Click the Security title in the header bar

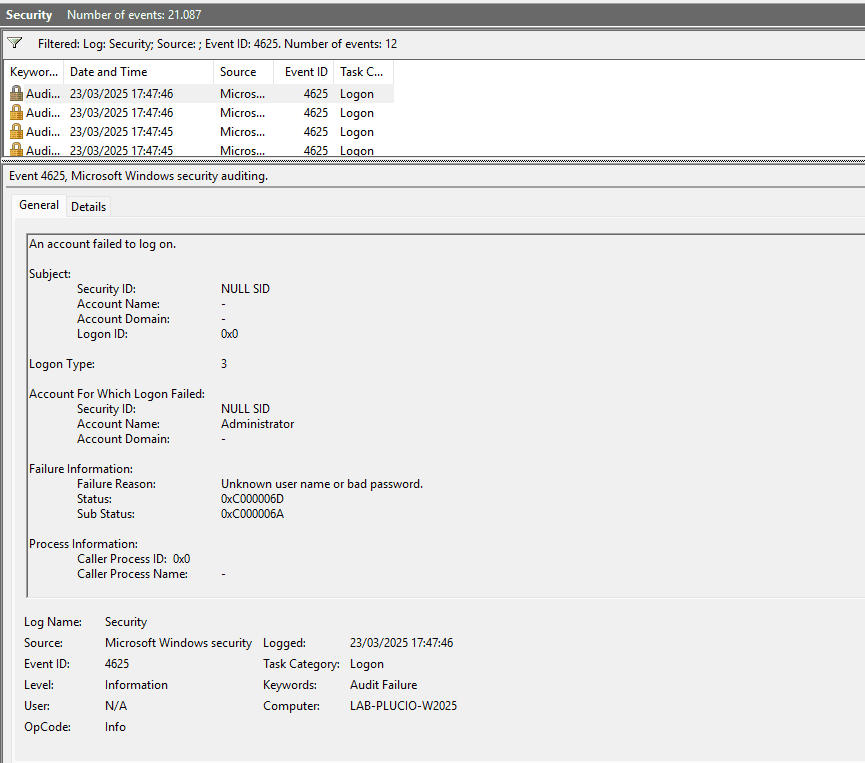(29, 15)
